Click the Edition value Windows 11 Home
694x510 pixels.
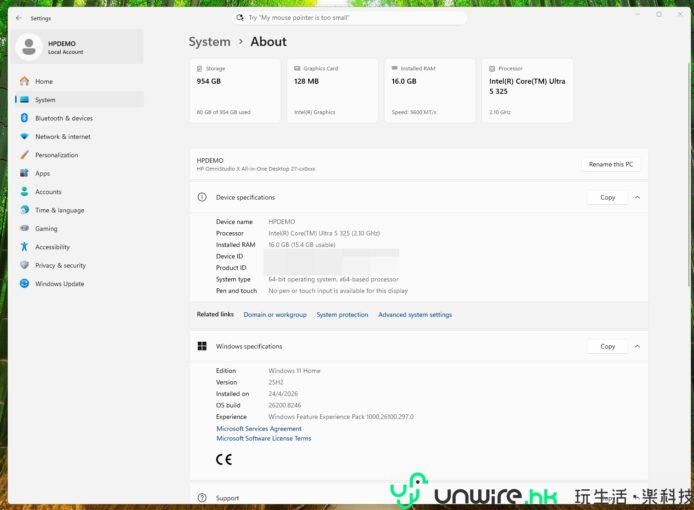tap(294, 371)
